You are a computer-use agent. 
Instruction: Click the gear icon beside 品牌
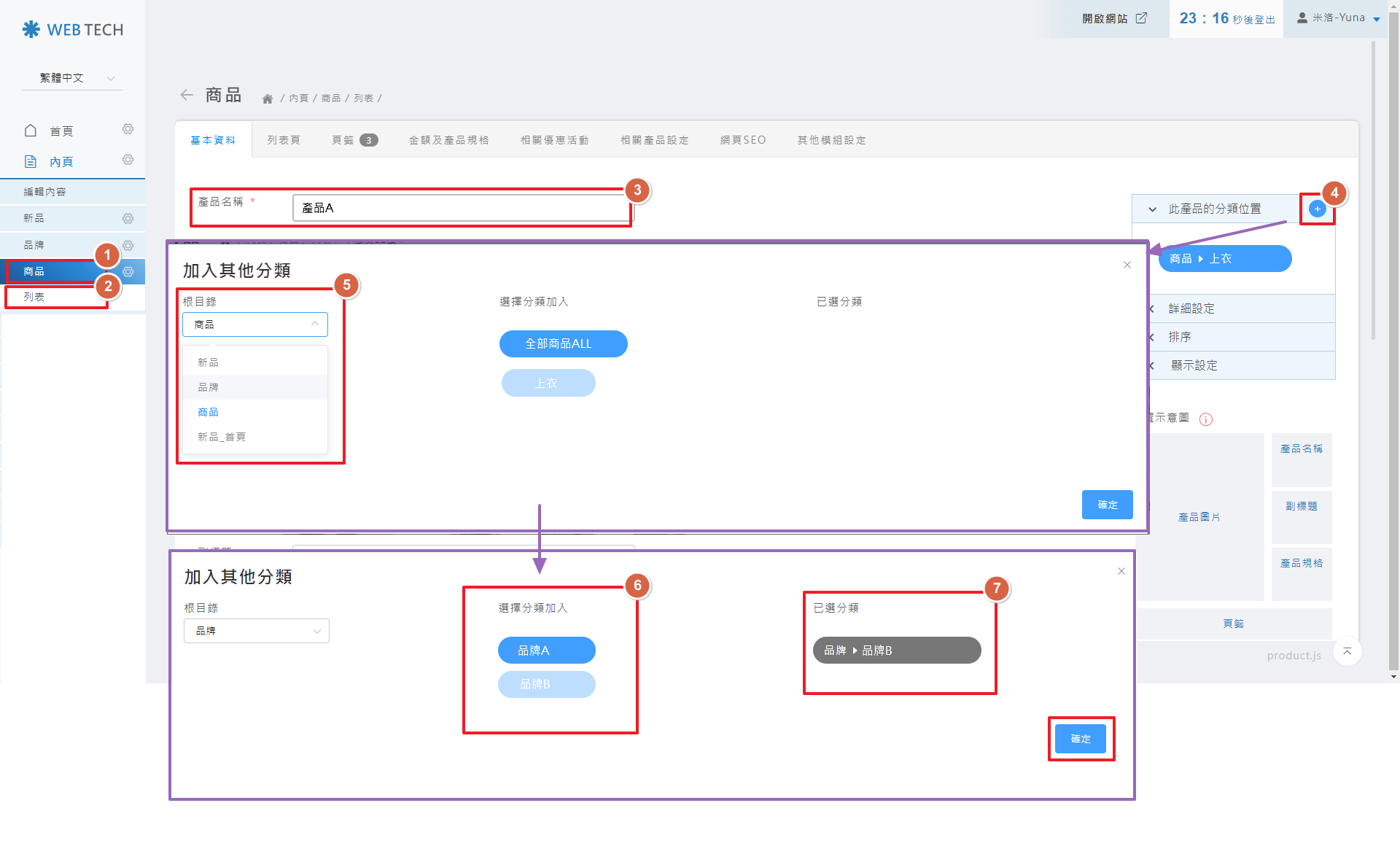[128, 246]
